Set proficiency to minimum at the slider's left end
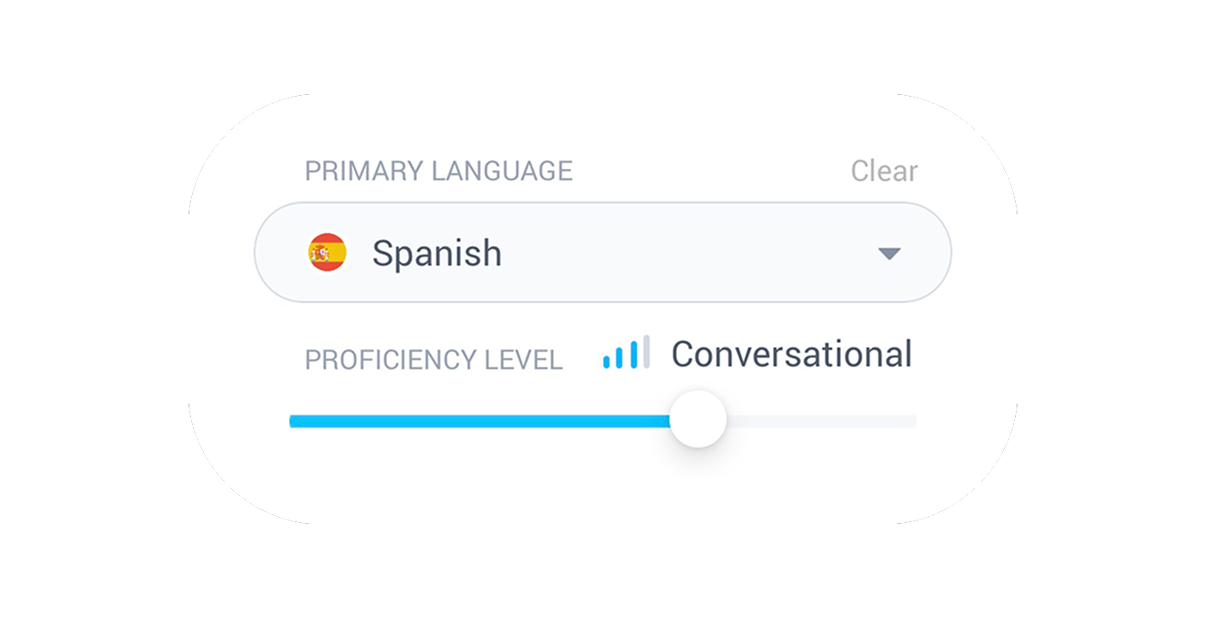Screen dimensions: 1206x642 tap(294, 421)
